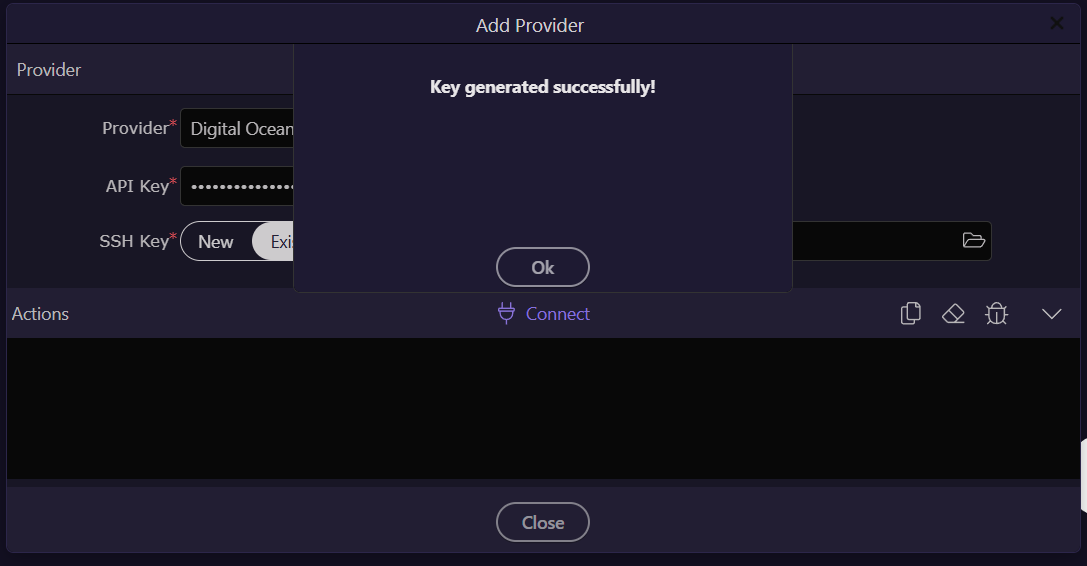Click the Actions panel label
The image size is (1087, 566).
tap(40, 314)
